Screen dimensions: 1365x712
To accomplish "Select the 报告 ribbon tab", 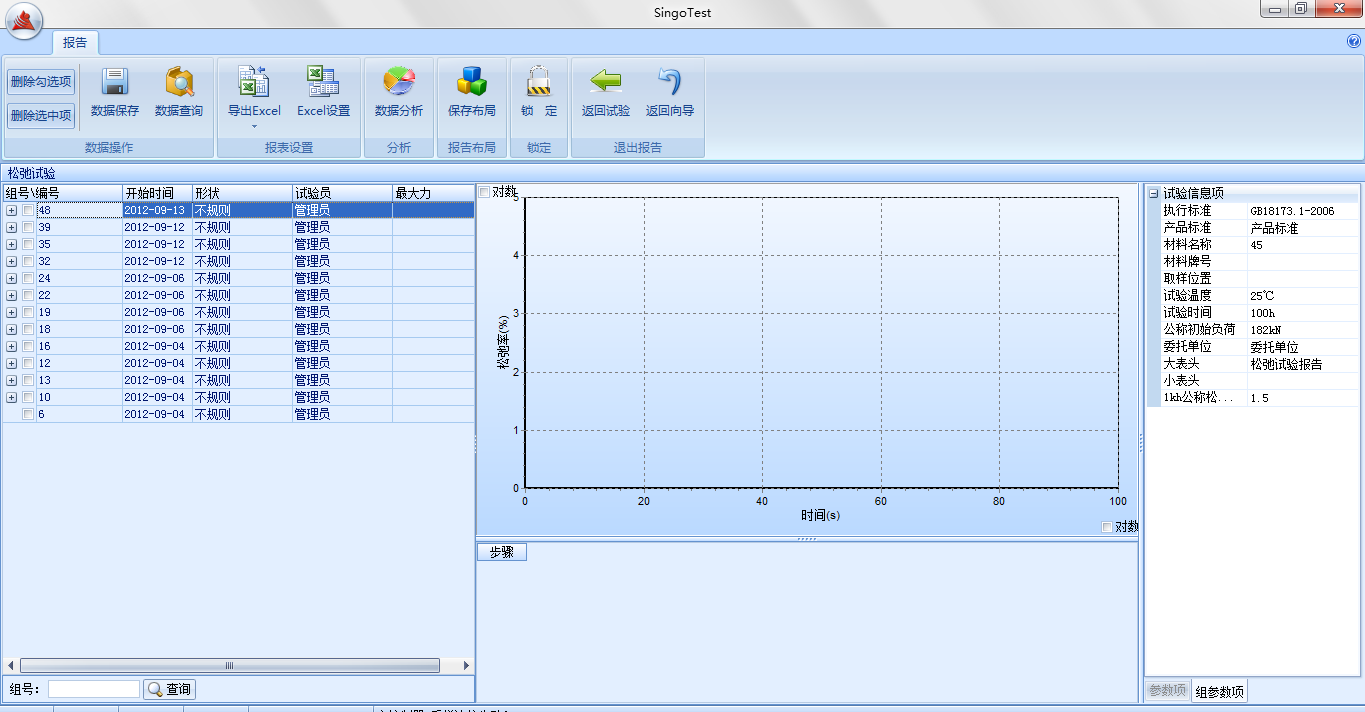I will (75, 42).
